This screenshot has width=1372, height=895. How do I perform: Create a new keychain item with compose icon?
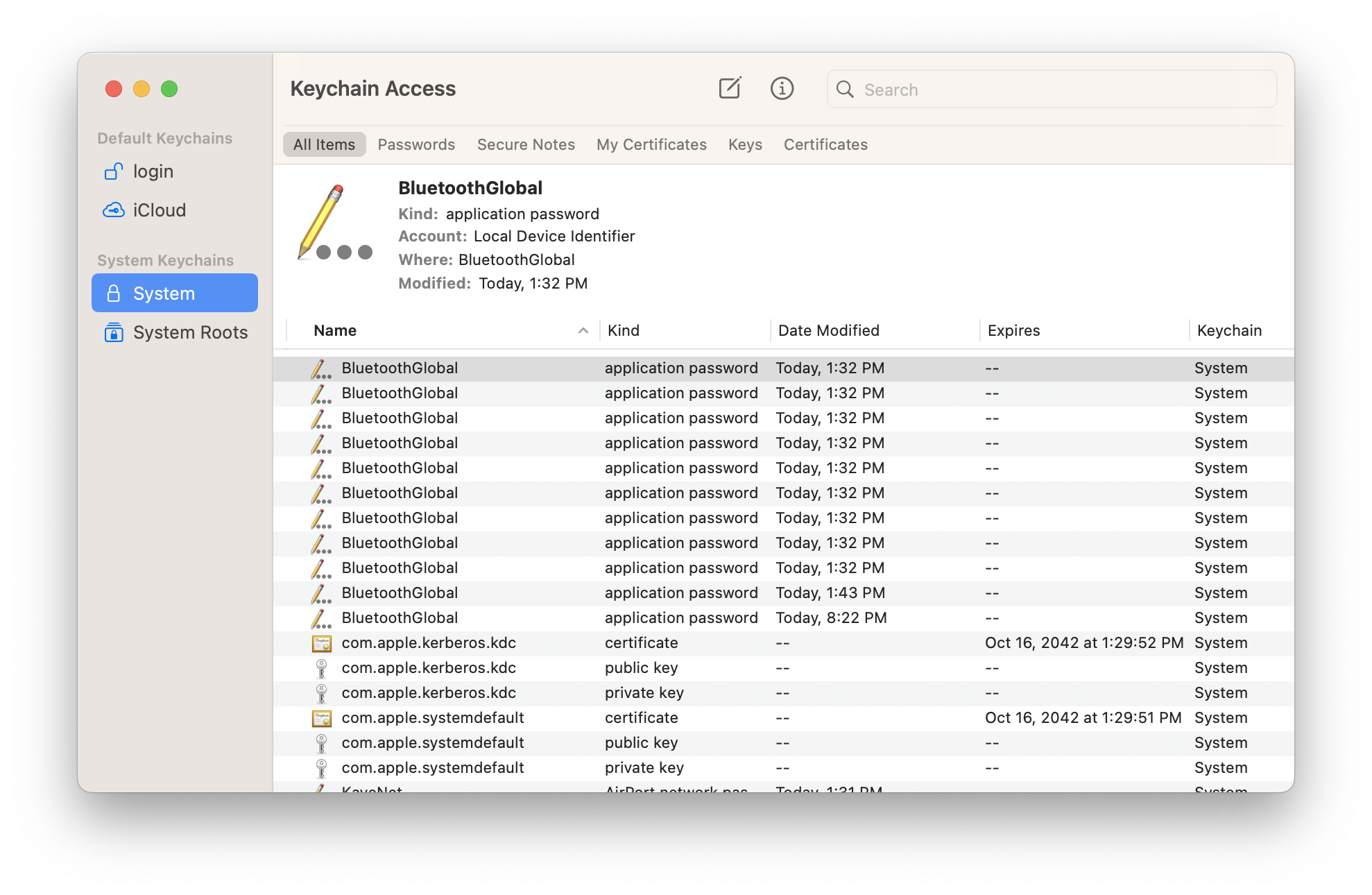(x=730, y=88)
